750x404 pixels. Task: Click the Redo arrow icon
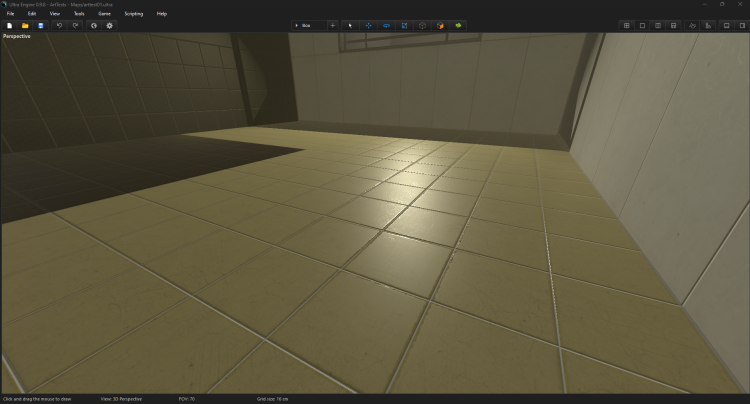[x=75, y=25]
